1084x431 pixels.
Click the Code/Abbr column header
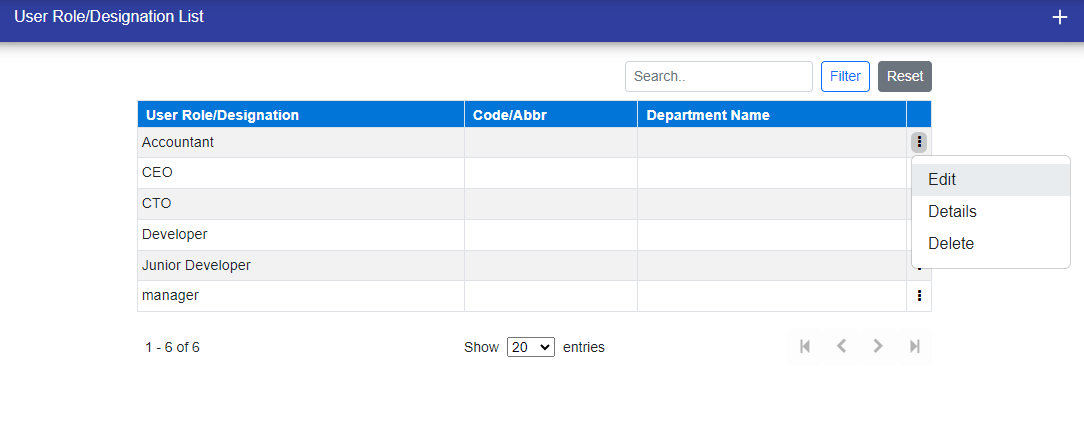(510, 115)
